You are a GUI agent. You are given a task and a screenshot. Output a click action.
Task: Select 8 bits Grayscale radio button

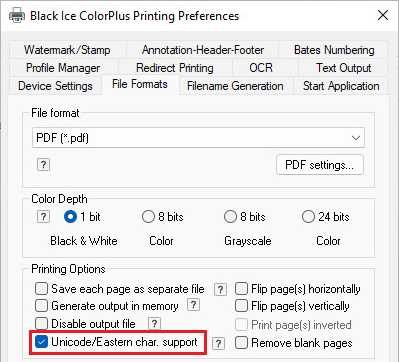click(x=230, y=217)
